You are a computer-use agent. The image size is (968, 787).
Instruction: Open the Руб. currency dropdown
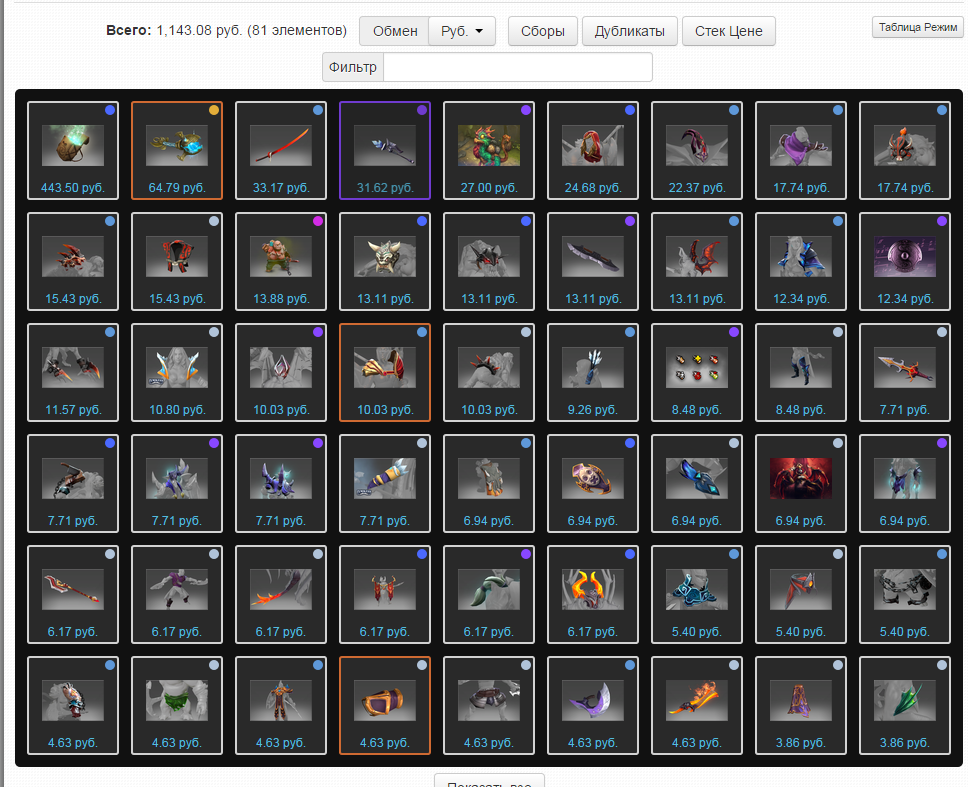[x=462, y=31]
